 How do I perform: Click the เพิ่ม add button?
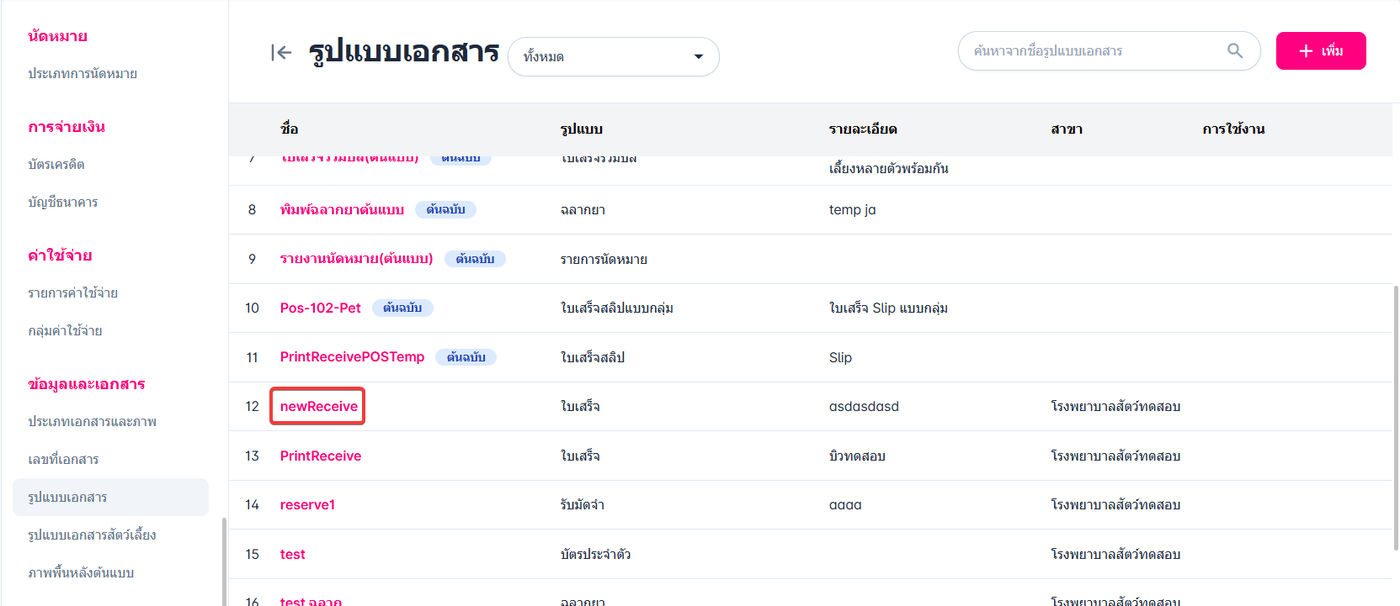1320,51
